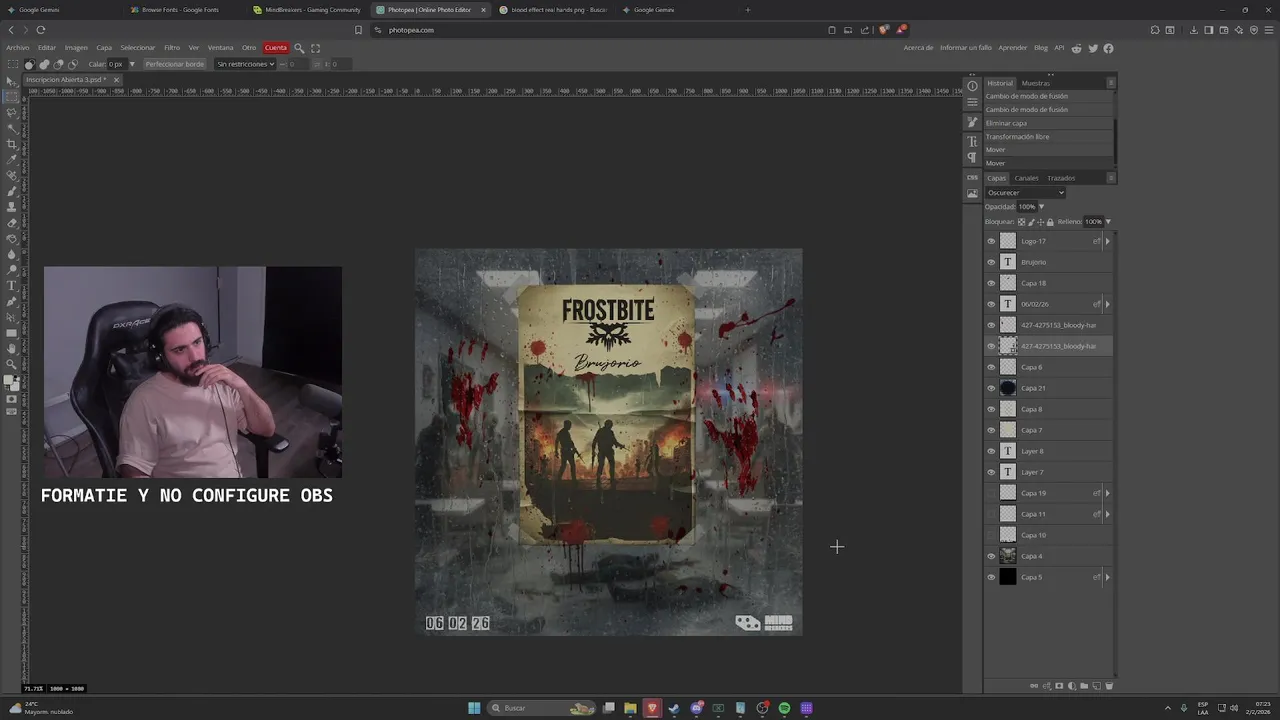Open the Archivo menu
The image size is (1280, 720).
(x=18, y=48)
